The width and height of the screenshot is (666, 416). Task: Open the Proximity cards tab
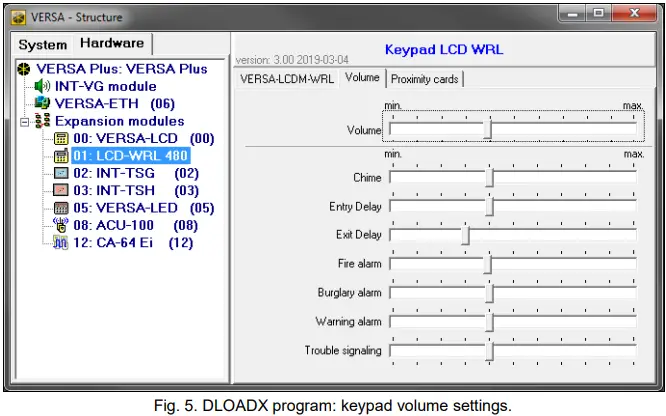pyautogui.click(x=424, y=79)
